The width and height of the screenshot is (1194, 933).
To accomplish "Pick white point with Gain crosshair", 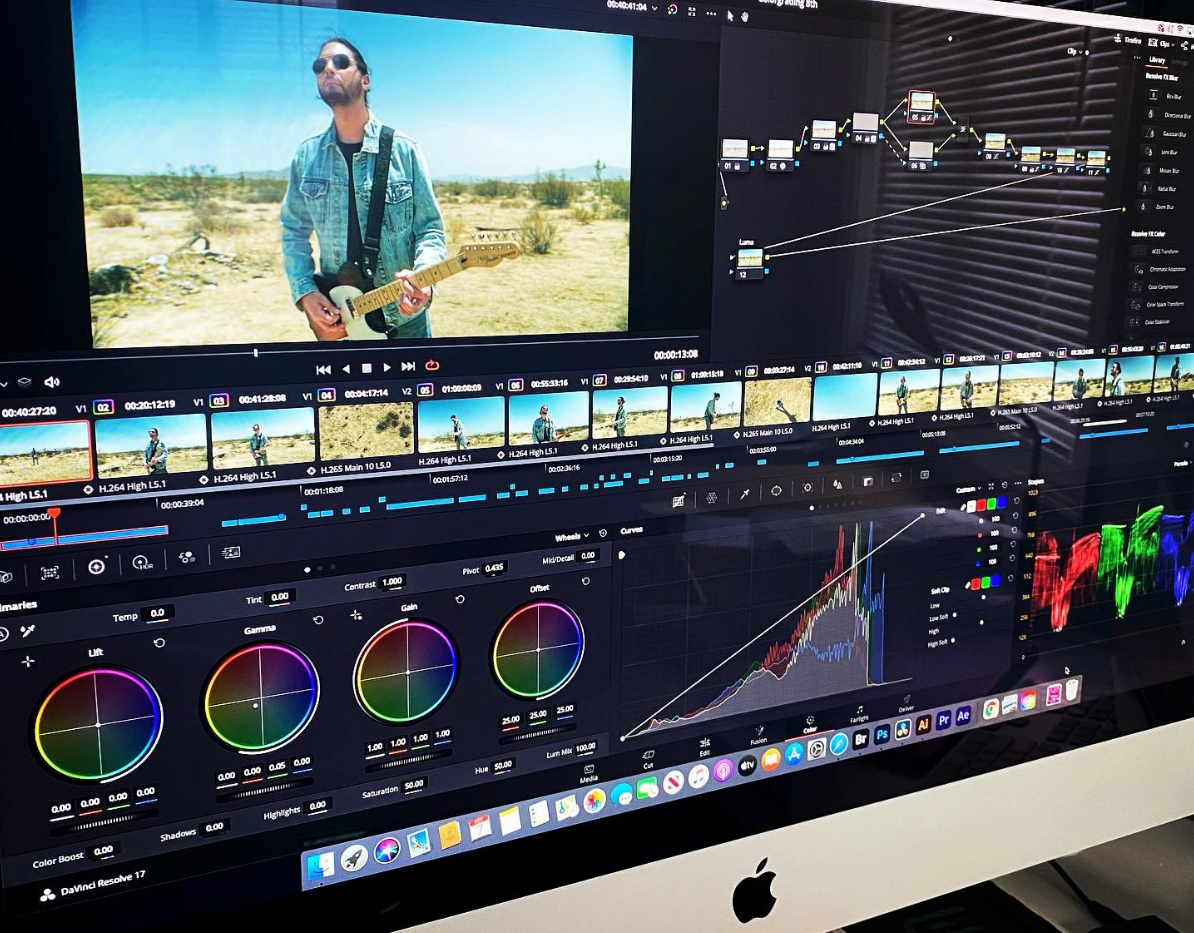I will coord(356,615).
